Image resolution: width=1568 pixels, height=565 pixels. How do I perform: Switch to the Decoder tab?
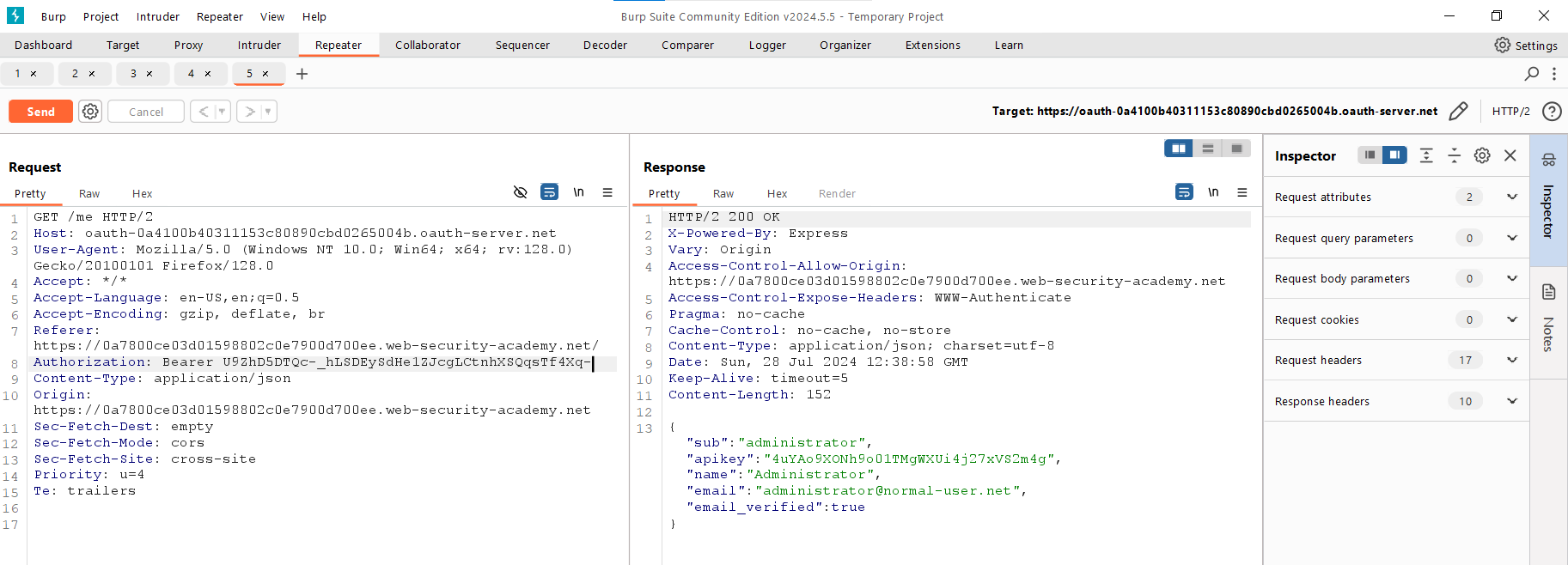605,45
